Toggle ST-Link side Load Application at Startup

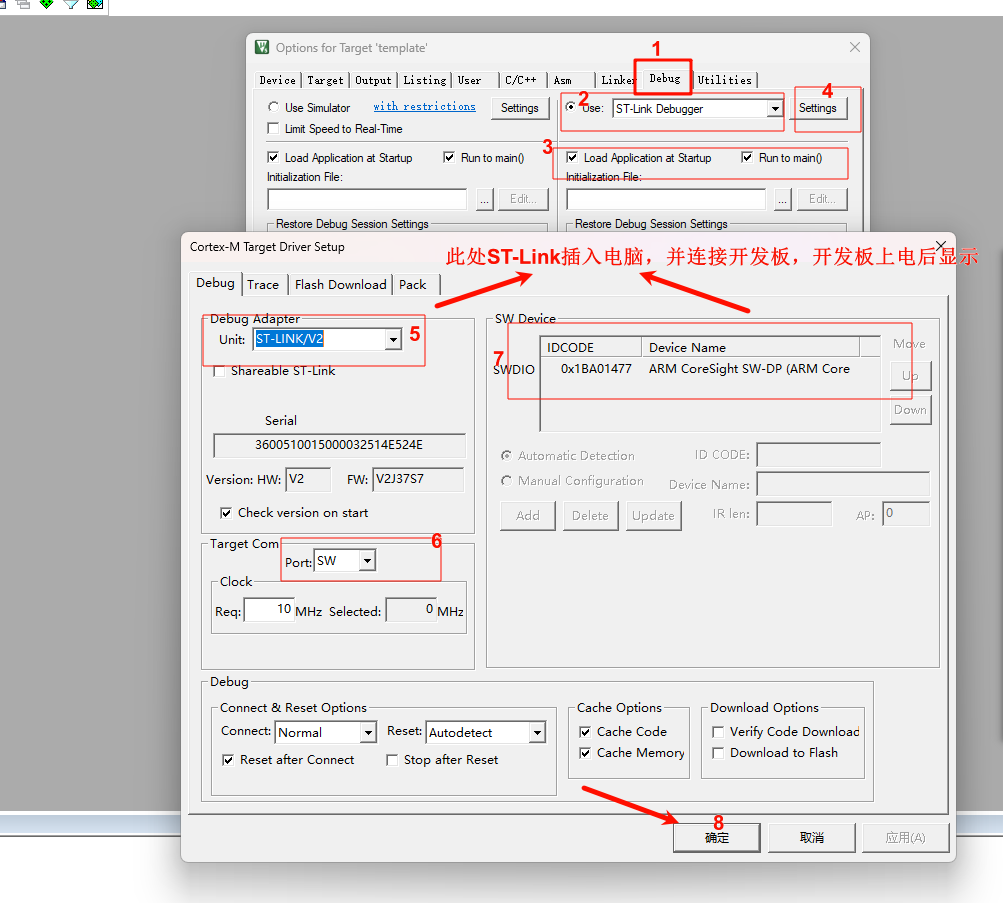click(x=572, y=157)
